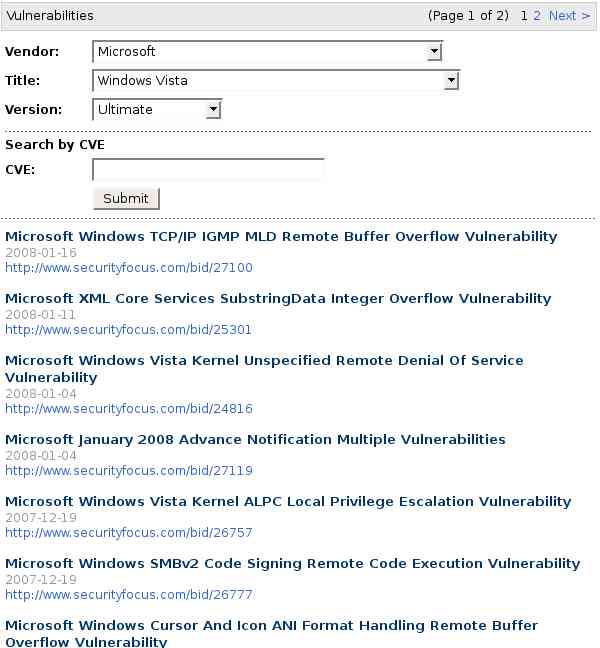This screenshot has height=648, width=600.
Task: Expand the Title dropdown showing Windows Vista
Action: pyautogui.click(x=275, y=81)
